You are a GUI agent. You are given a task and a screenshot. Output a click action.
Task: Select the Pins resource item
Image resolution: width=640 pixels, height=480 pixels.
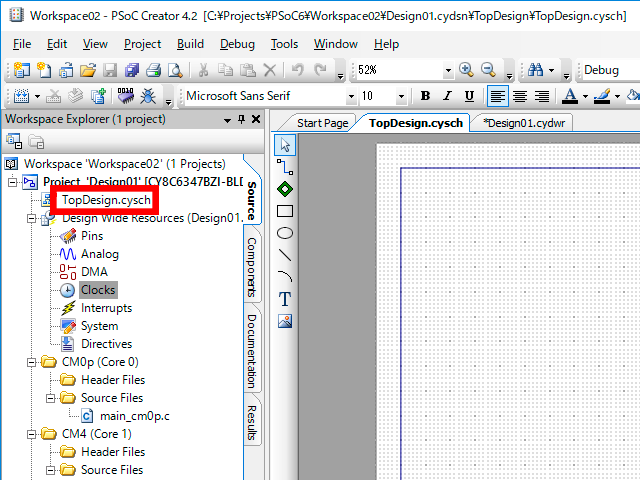tap(92, 236)
